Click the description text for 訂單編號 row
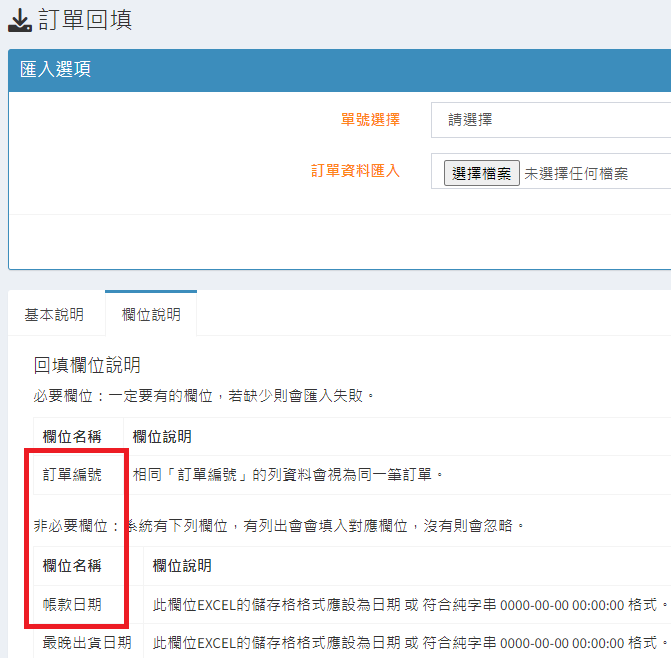The image size is (671, 658). click(x=288, y=474)
